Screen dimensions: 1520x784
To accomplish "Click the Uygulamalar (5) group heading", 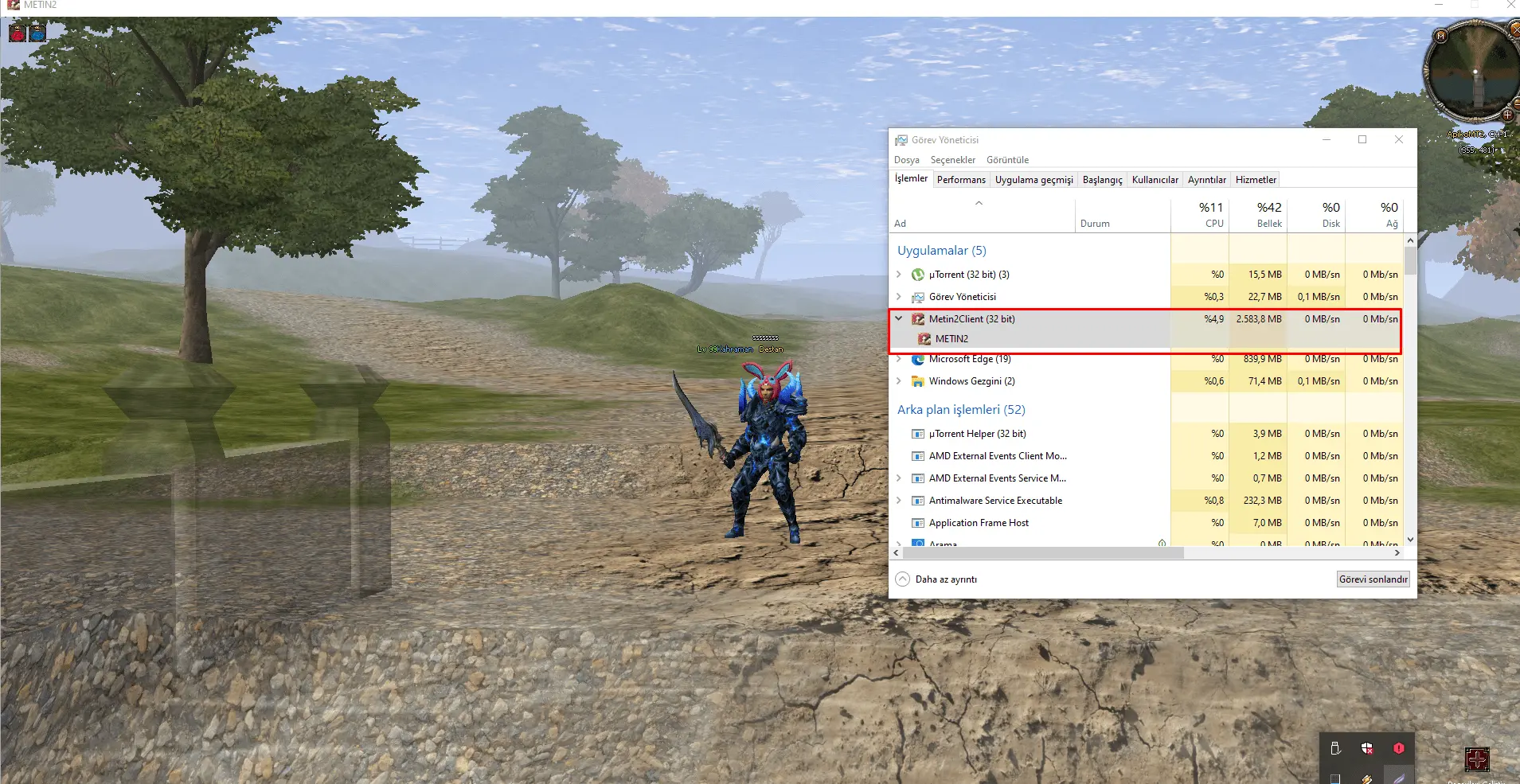I will pos(942,251).
